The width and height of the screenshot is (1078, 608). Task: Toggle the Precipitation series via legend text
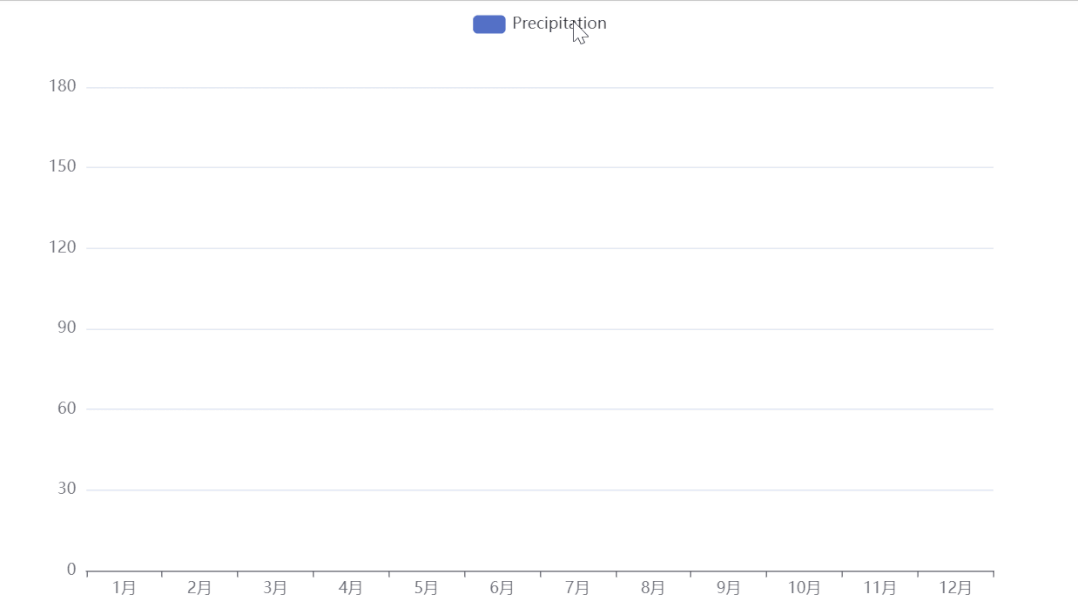tap(559, 23)
